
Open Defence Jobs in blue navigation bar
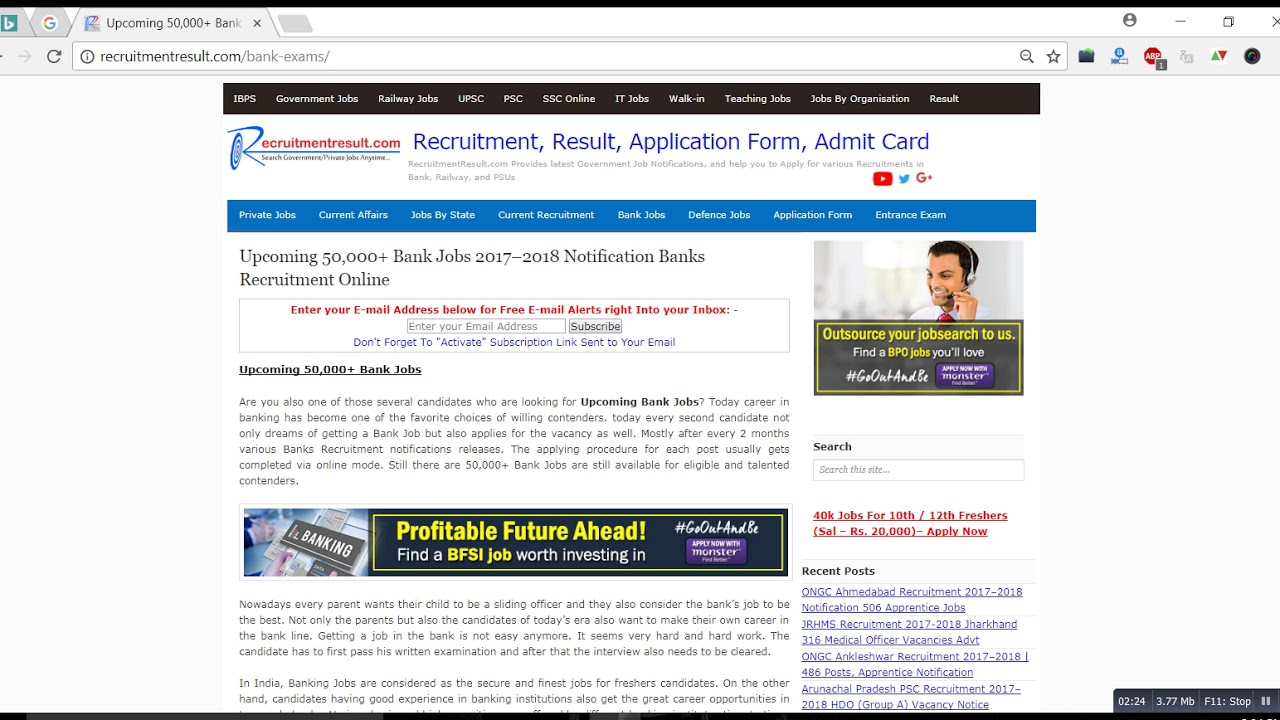[719, 215]
